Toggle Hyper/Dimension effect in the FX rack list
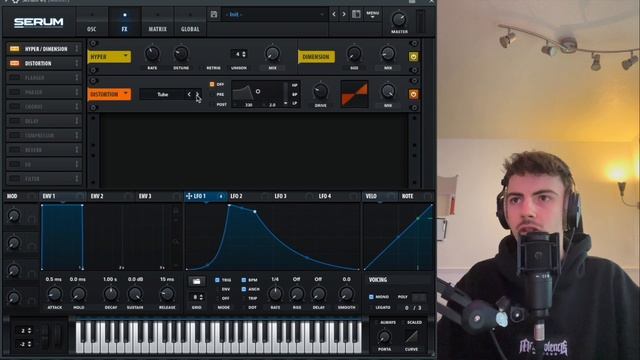The image size is (640, 360). (x=15, y=49)
